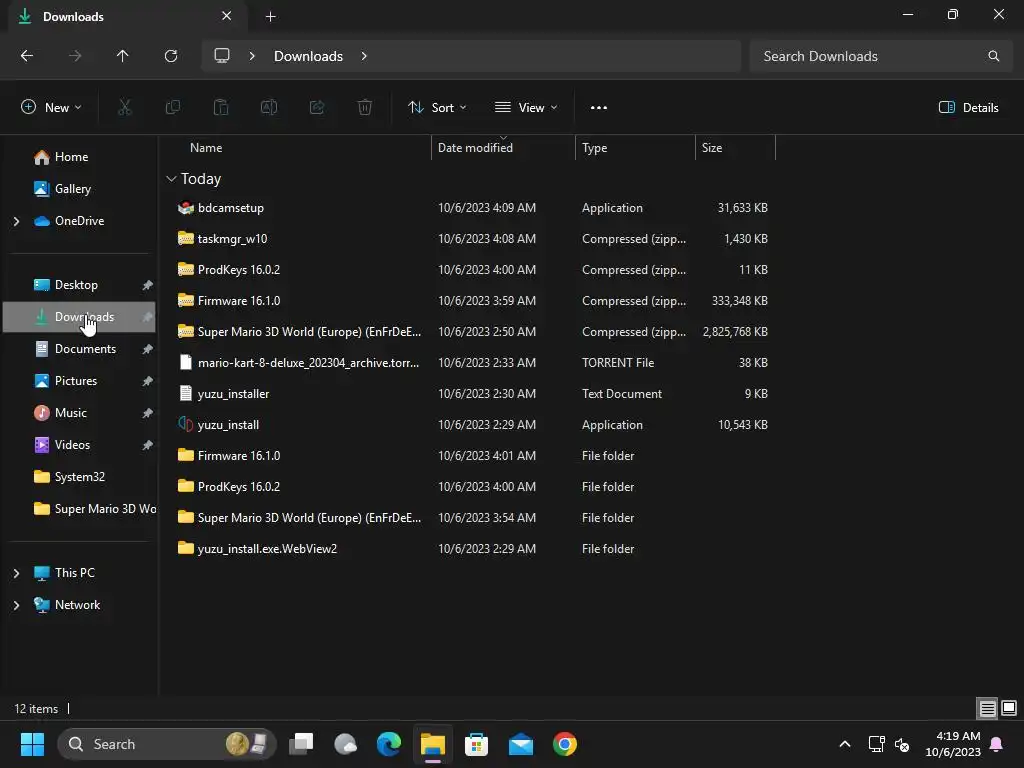1024x768 pixels.
Task: Sort by Size column header
Action: click(x=712, y=148)
